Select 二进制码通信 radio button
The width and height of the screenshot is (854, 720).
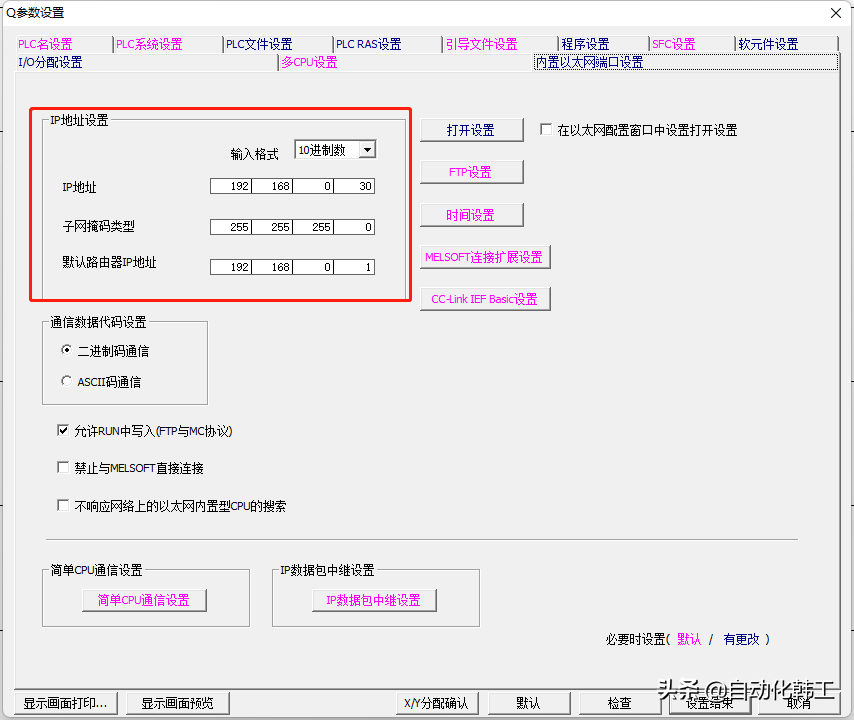point(67,351)
